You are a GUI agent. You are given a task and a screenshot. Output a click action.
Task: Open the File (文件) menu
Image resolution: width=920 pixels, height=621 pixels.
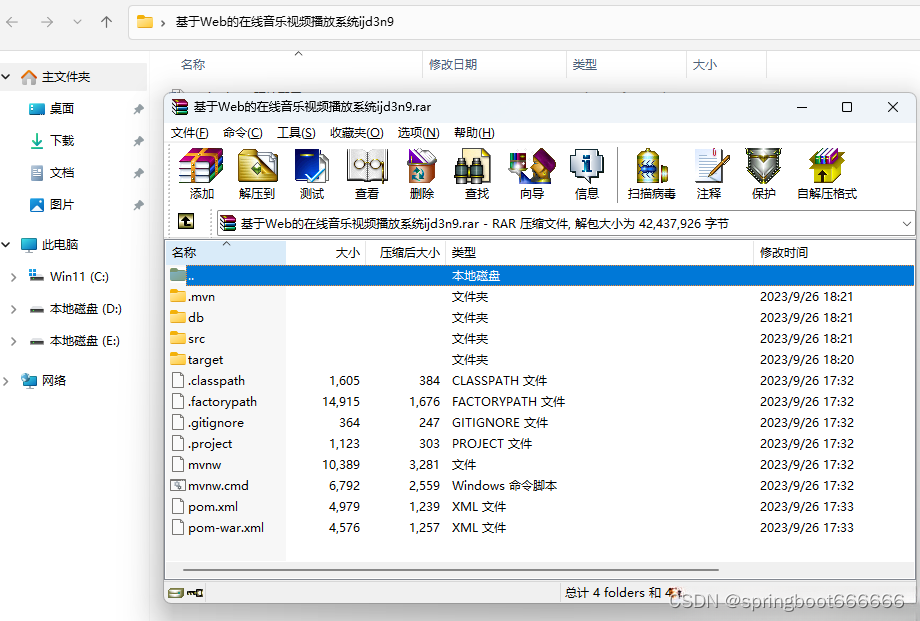[190, 133]
